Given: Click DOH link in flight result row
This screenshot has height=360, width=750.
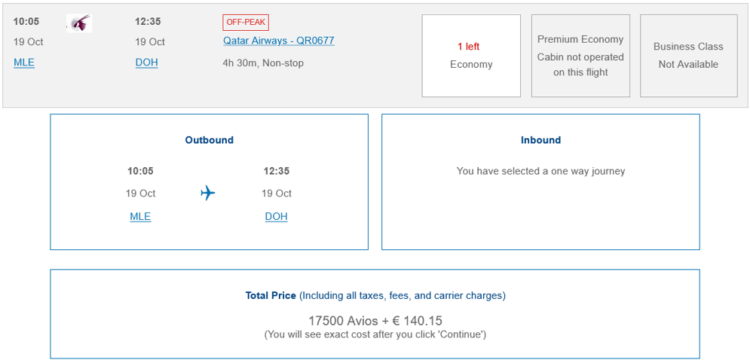Looking at the screenshot, I should point(146,63).
